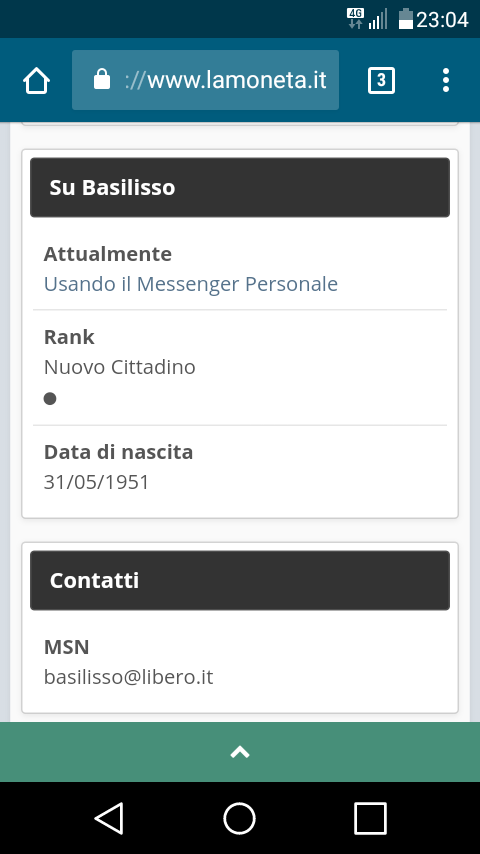The height and width of the screenshot is (854, 480).
Task: Tap the Attualmente label
Action: [108, 254]
